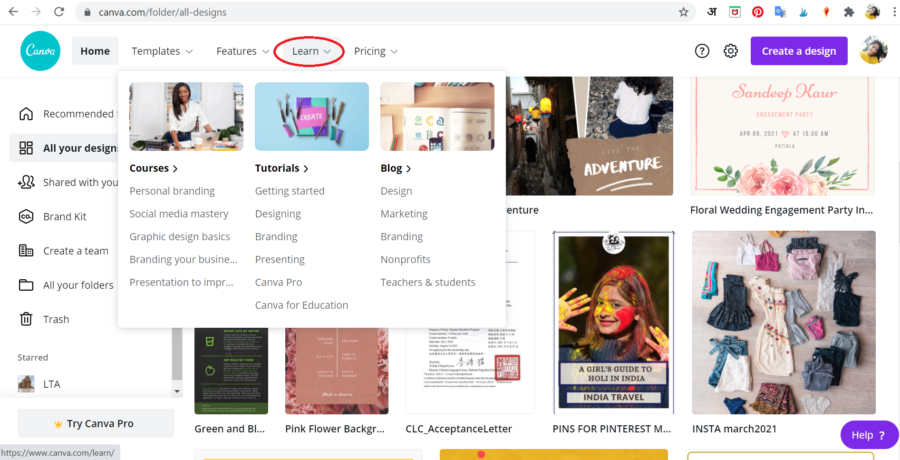The image size is (900, 460).
Task: Open the Help question mark icon in header
Action: [x=702, y=51]
